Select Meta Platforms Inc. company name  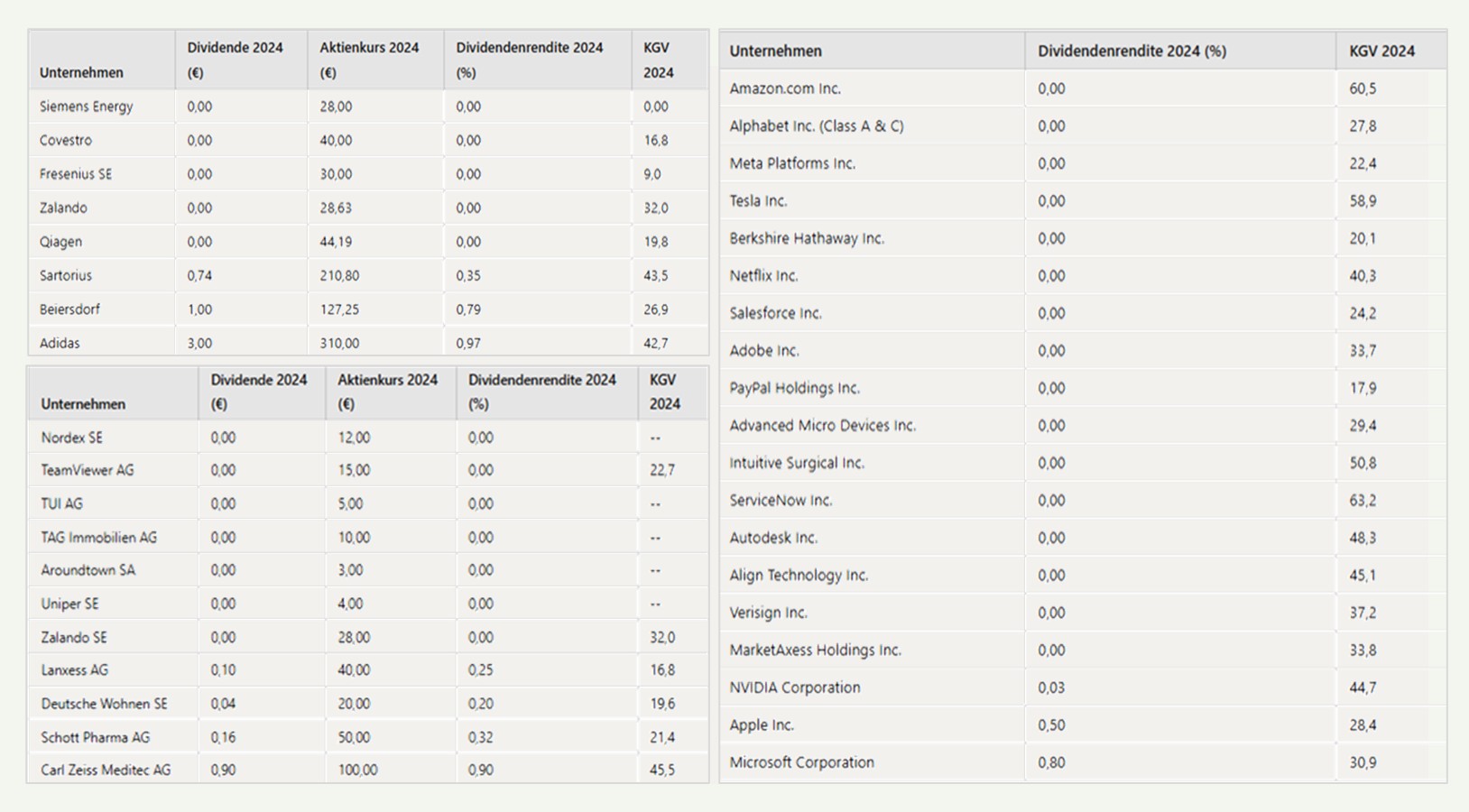point(792,163)
